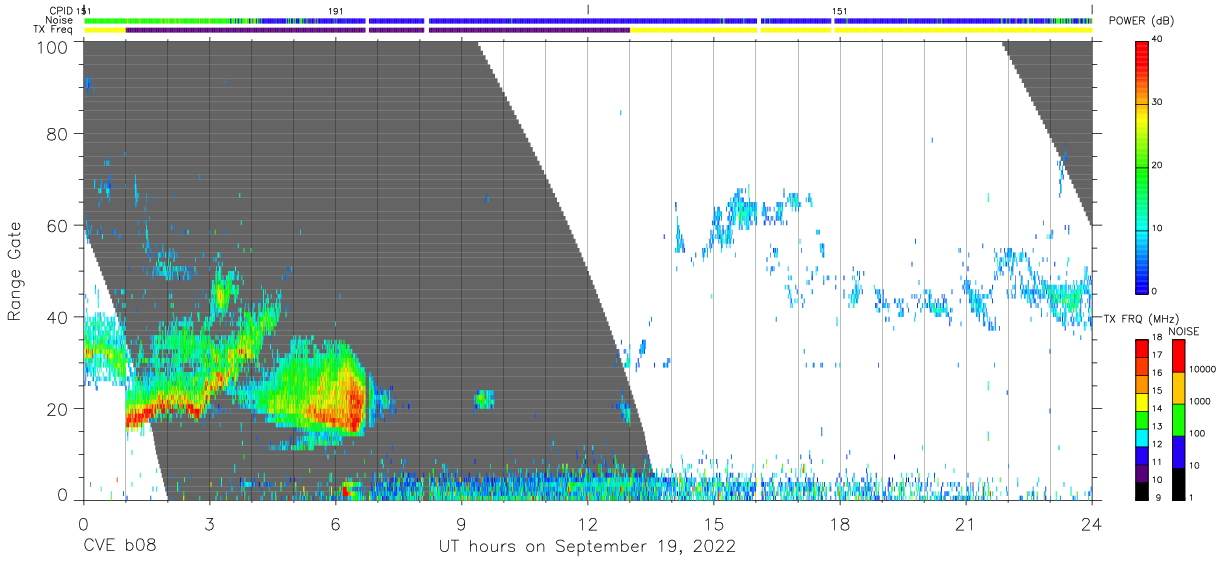
Task: Click the Range Gate axis tick 100
Action: pyautogui.click(x=54, y=47)
